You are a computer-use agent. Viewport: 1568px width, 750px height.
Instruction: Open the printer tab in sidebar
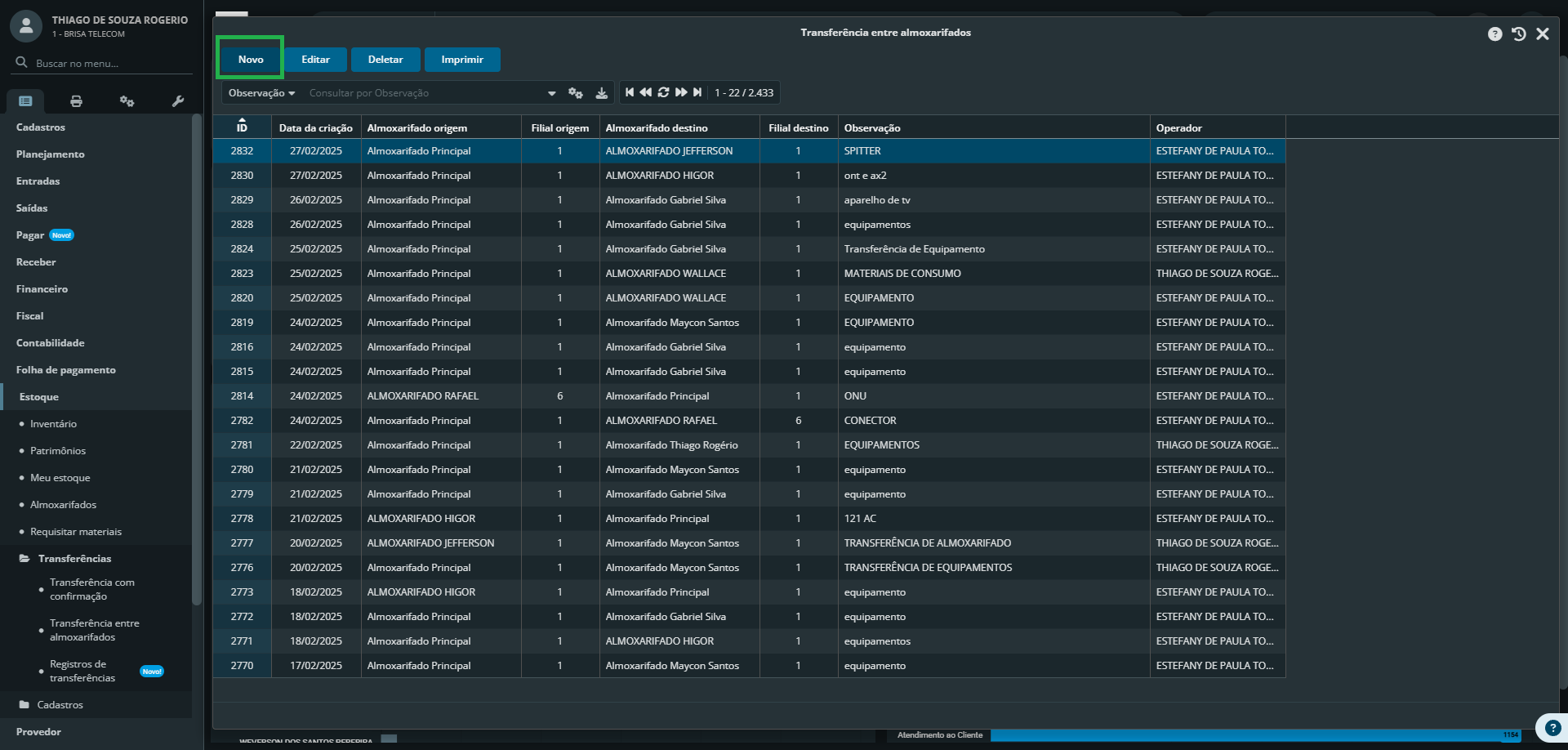(76, 101)
